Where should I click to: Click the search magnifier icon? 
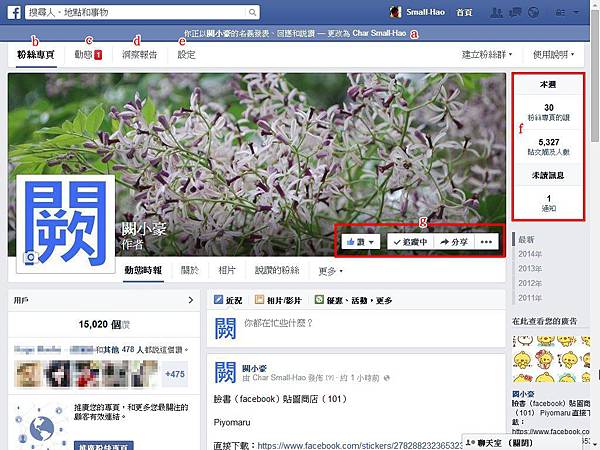click(252, 13)
